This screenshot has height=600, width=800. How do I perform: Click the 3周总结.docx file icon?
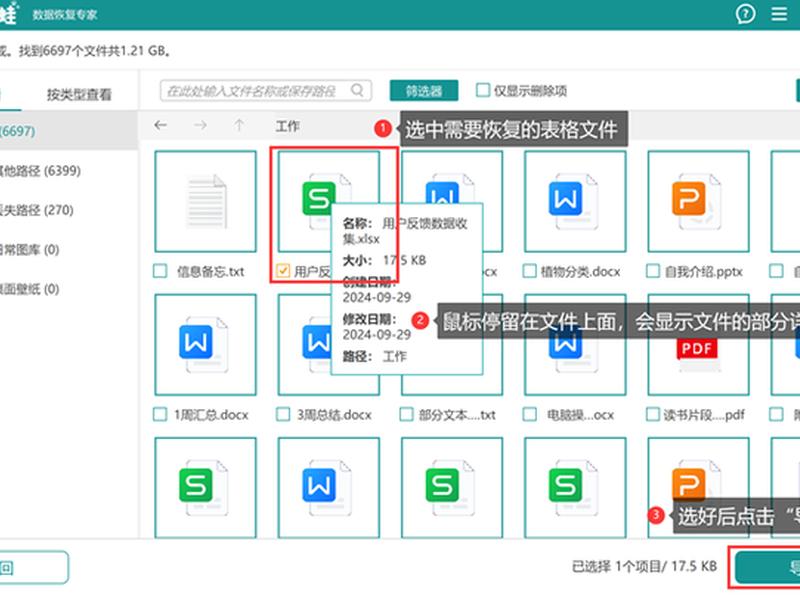pyautogui.click(x=316, y=344)
